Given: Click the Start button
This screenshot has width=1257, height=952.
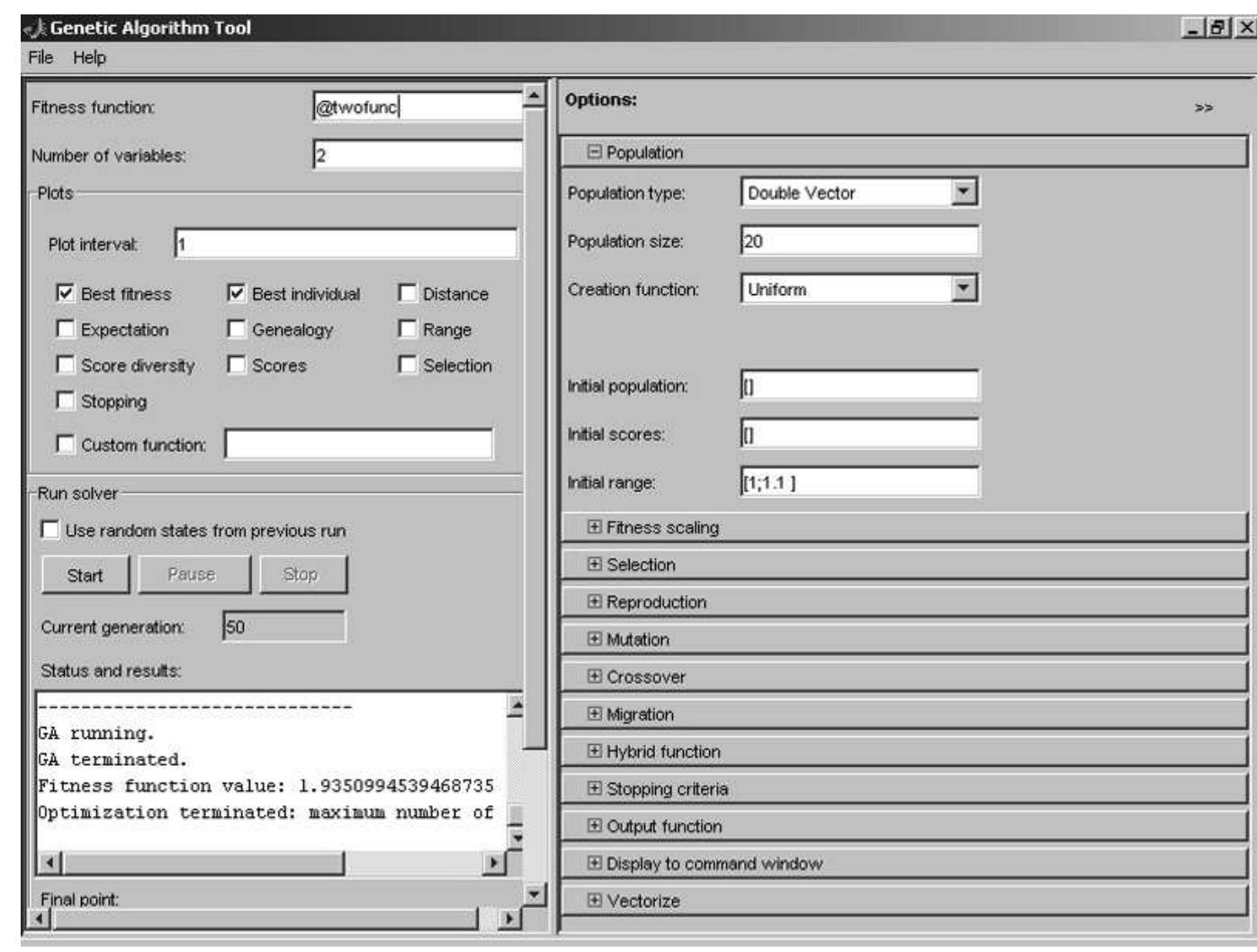Looking at the screenshot, I should (85, 575).
